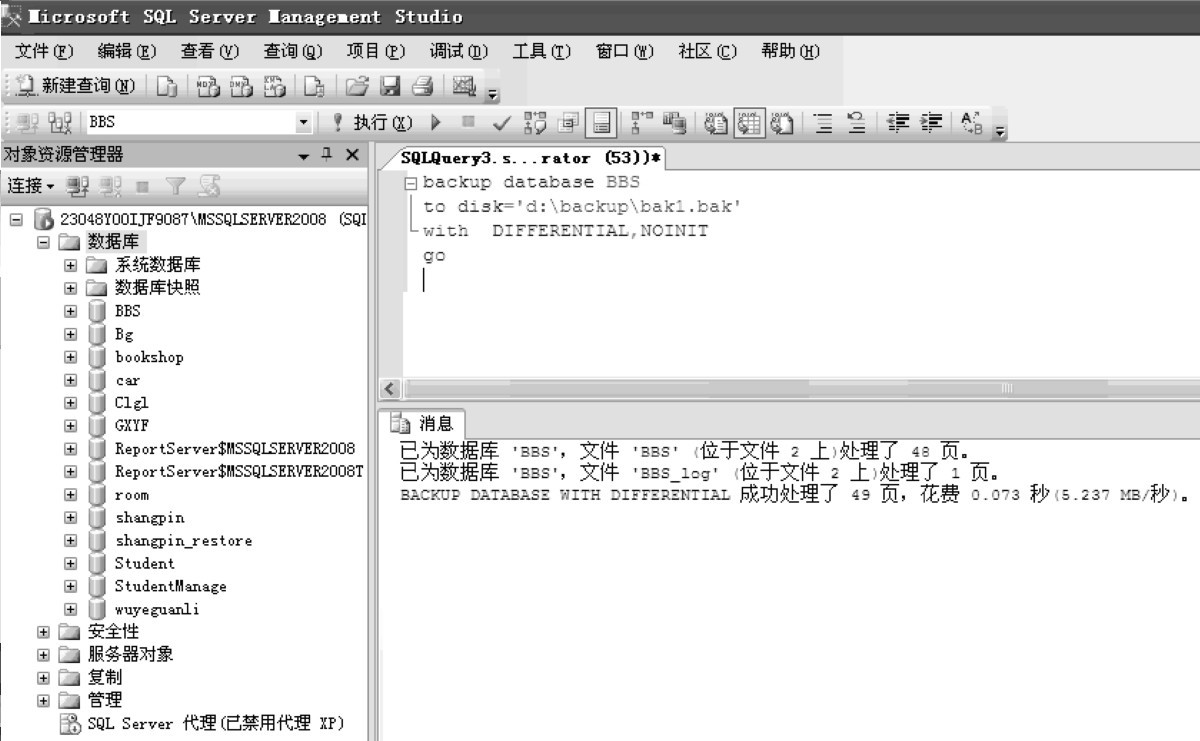
Task: Select the wuyeguanli database
Action: pos(157,609)
